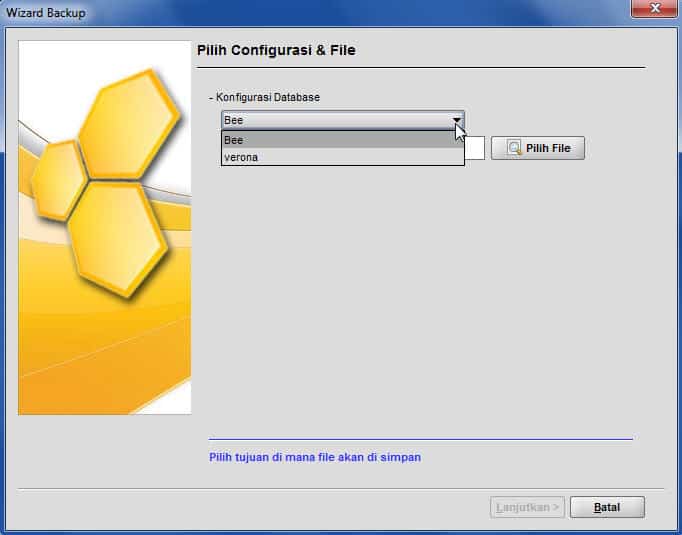Select Bee in the dropdown list
Image resolution: width=682 pixels, height=535 pixels.
tap(343, 140)
